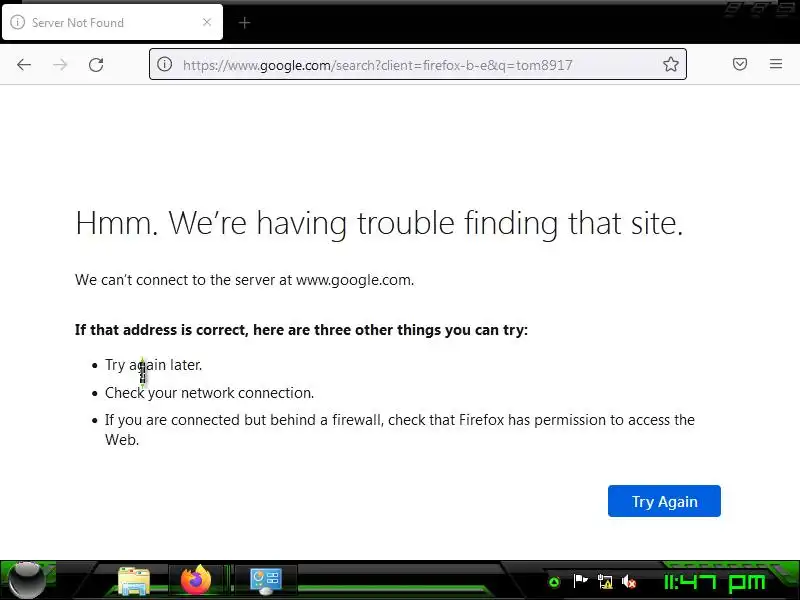Click the 'Try again later.' text

(154, 365)
